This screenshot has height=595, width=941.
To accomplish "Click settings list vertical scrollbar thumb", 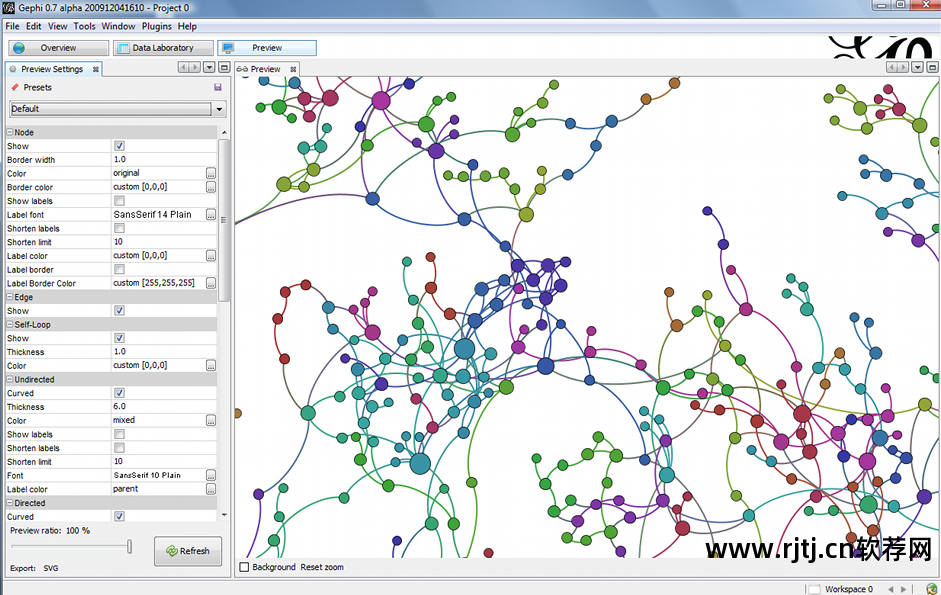I will point(223,220).
